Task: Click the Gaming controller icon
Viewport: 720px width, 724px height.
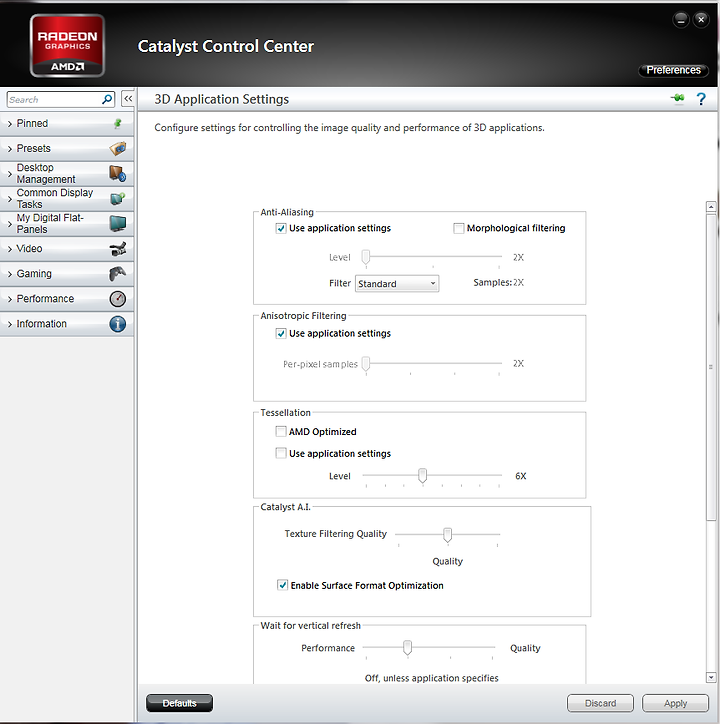Action: tap(117, 274)
